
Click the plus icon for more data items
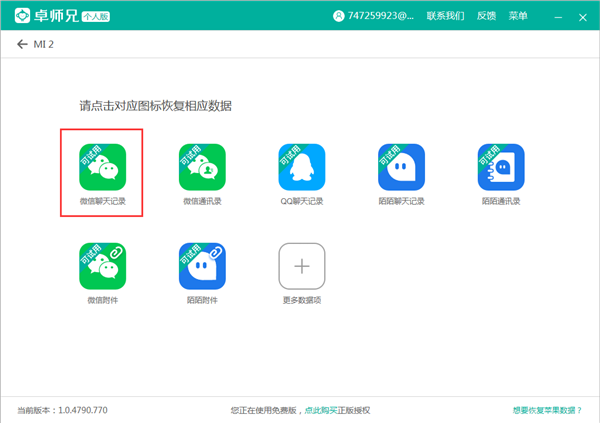click(x=302, y=266)
